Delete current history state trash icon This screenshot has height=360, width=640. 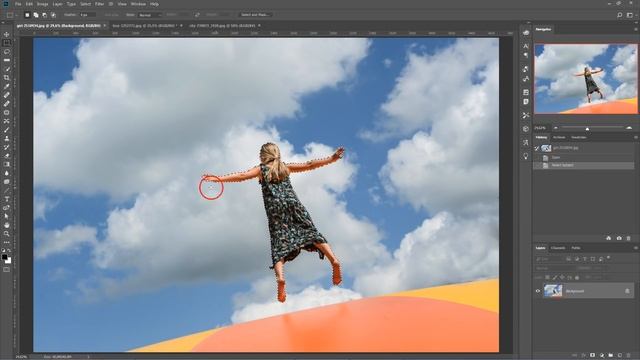629,238
